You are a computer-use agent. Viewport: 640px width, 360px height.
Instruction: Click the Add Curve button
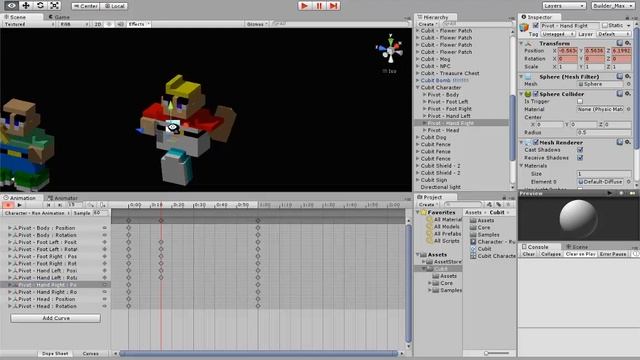[x=56, y=318]
